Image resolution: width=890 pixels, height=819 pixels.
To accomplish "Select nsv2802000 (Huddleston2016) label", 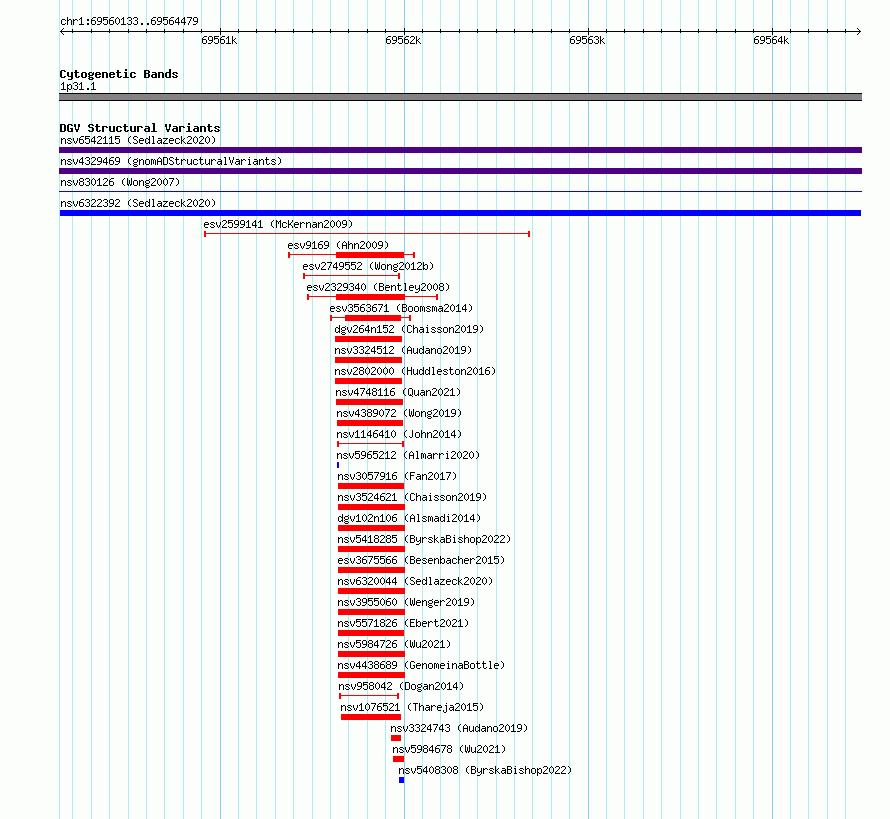I will pyautogui.click(x=415, y=371).
